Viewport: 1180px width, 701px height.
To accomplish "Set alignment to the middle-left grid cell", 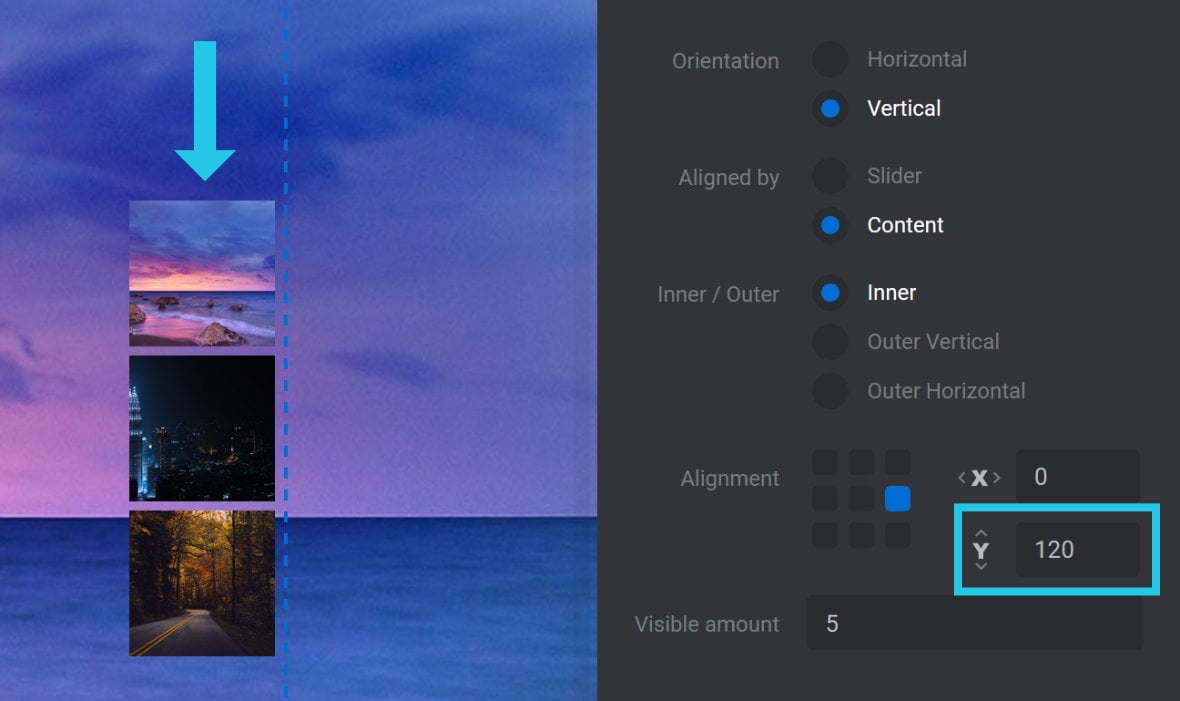I will (825, 498).
